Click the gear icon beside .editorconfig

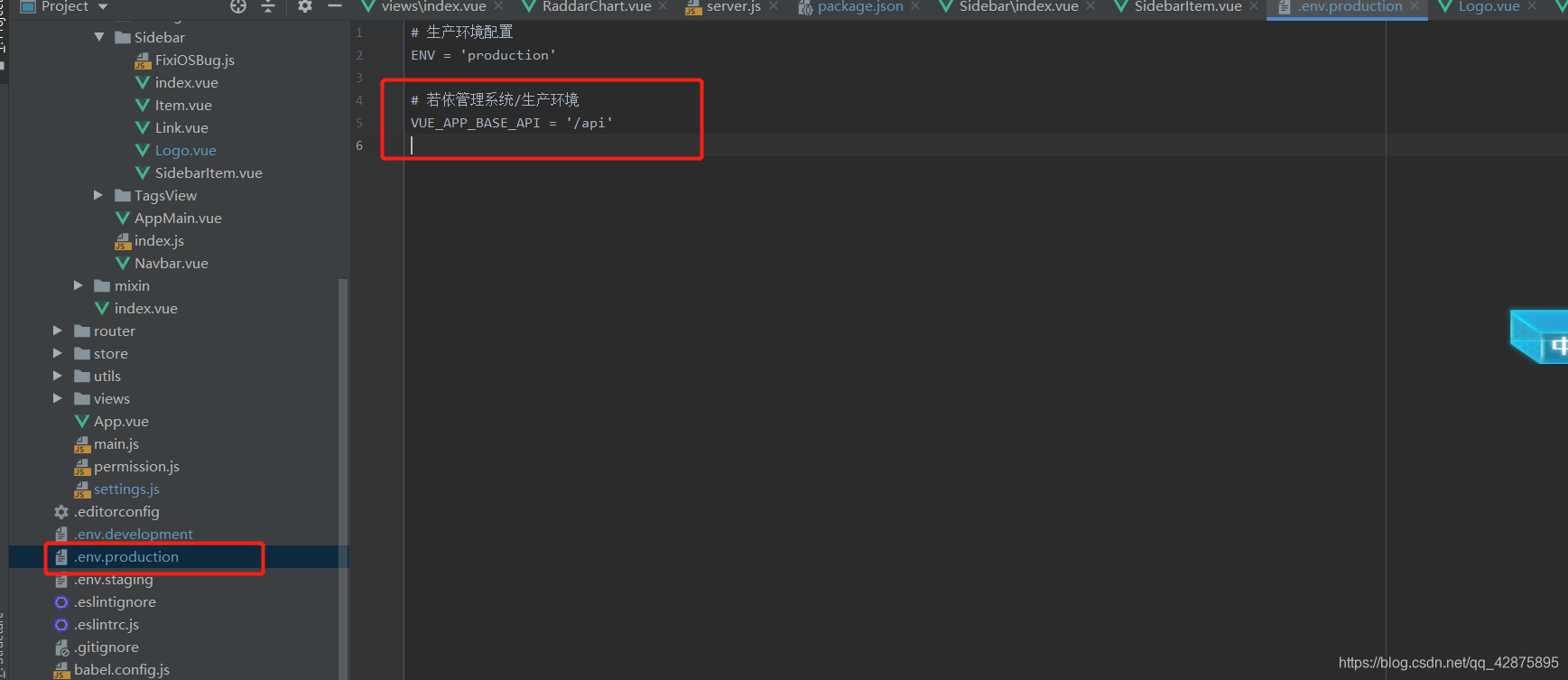[x=61, y=511]
